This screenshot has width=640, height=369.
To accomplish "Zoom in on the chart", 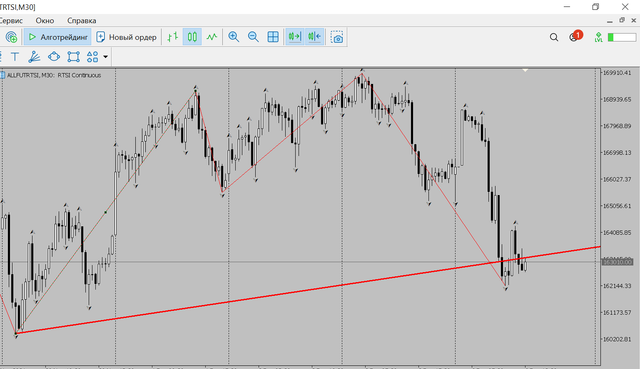I will 233,37.
